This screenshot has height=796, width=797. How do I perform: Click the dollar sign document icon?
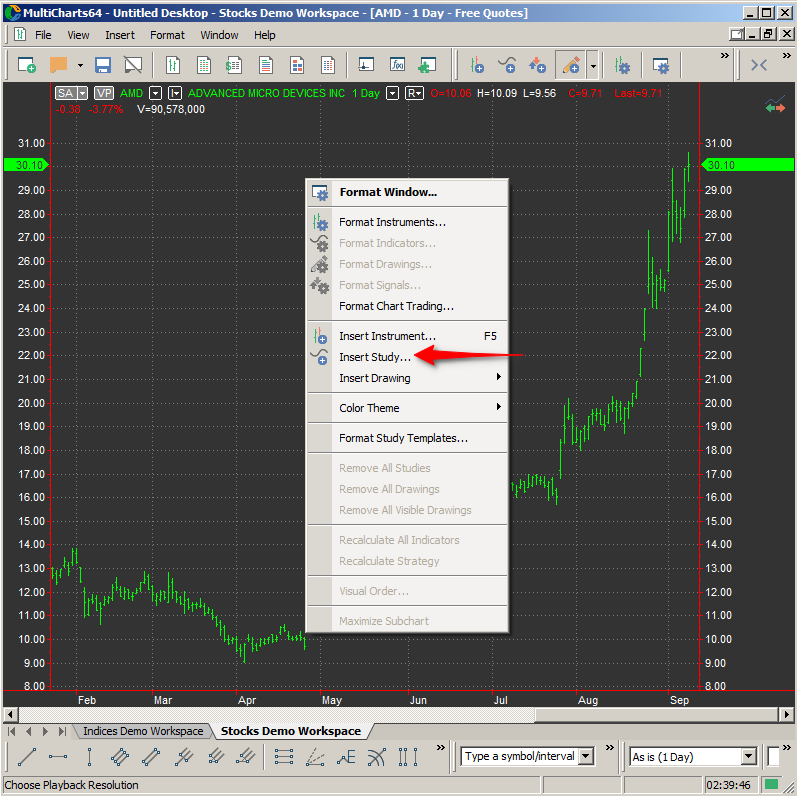(234, 65)
